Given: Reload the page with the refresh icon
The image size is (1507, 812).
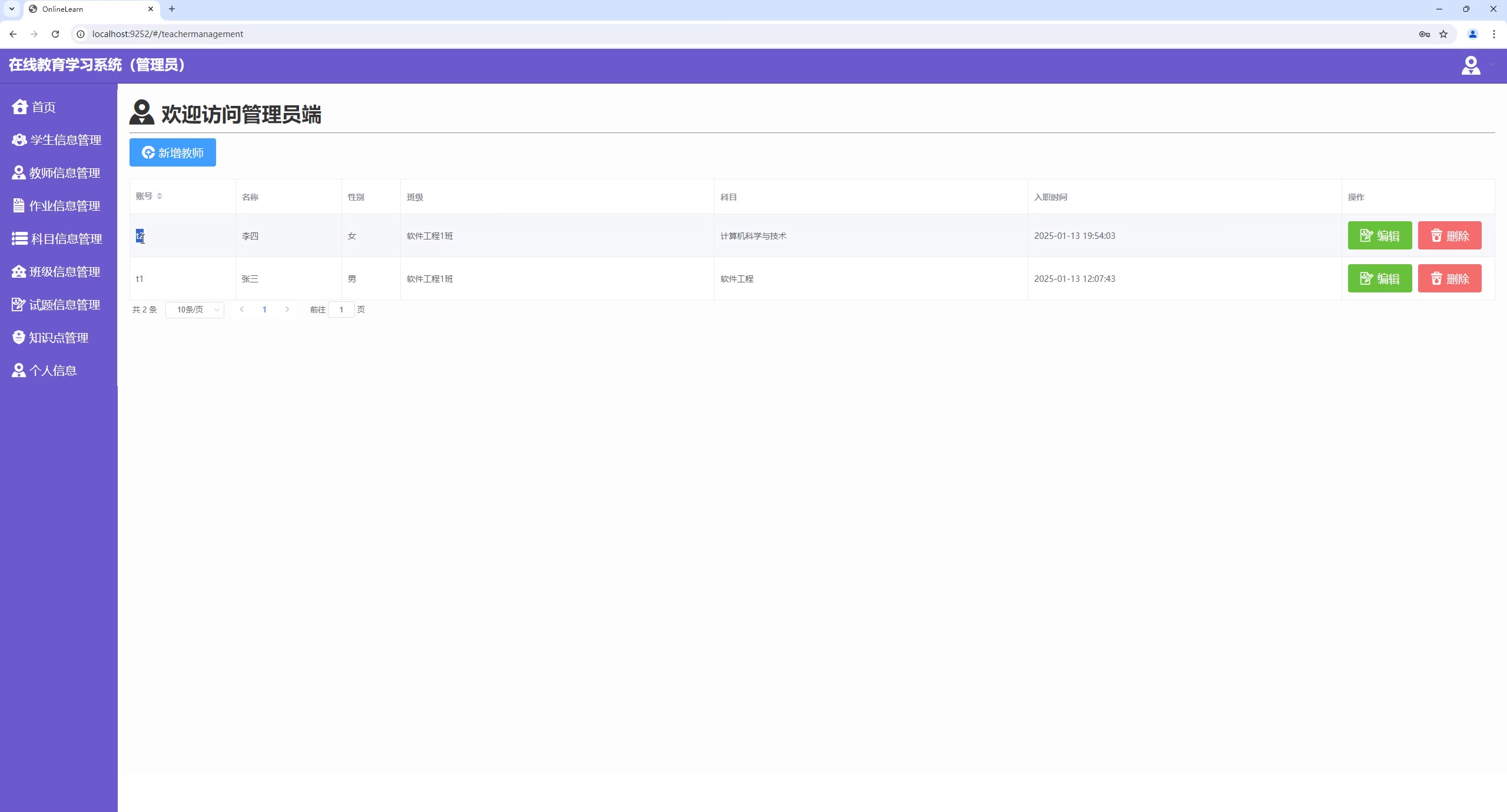Looking at the screenshot, I should pos(55,34).
